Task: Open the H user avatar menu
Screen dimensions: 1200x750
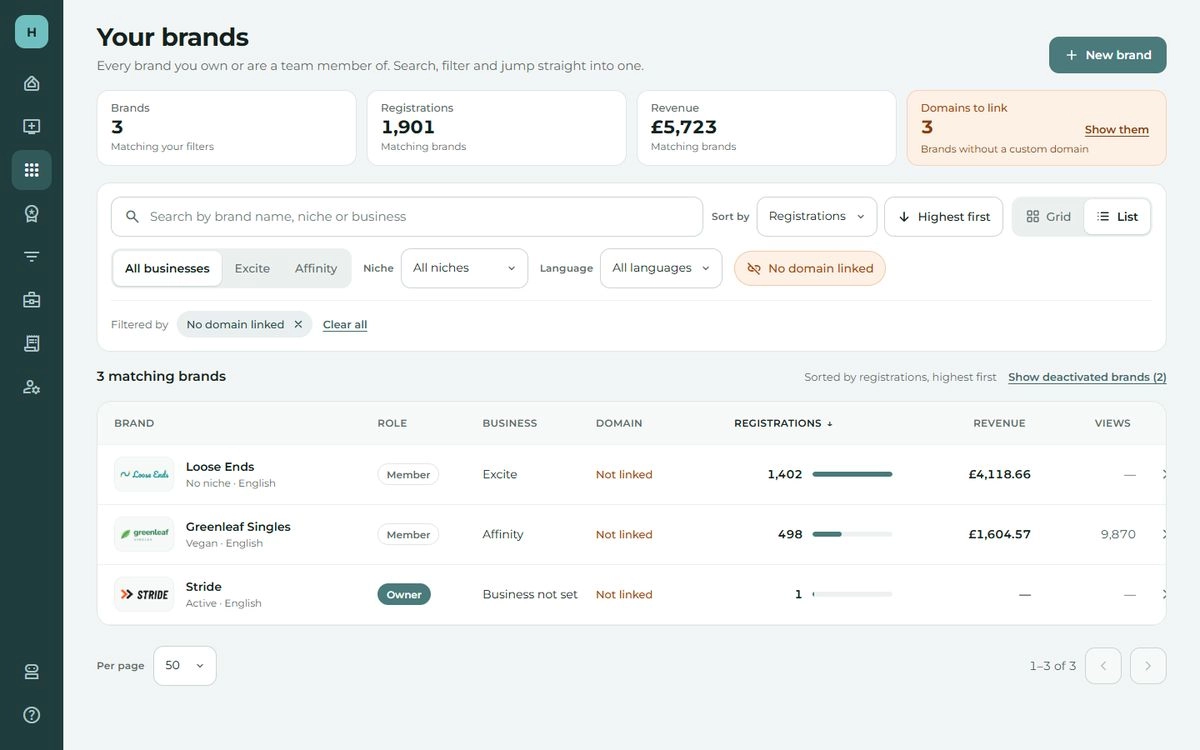Action: pyautogui.click(x=31, y=32)
